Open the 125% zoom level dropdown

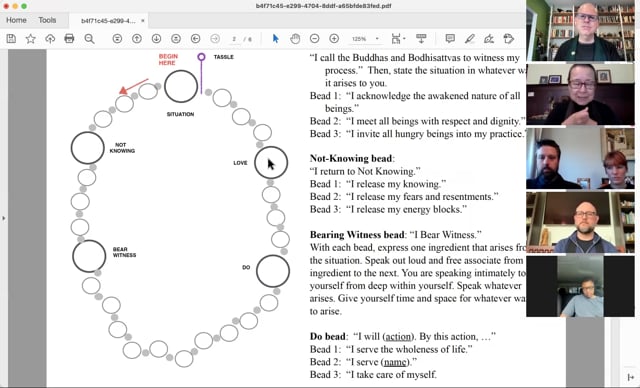click(x=365, y=39)
